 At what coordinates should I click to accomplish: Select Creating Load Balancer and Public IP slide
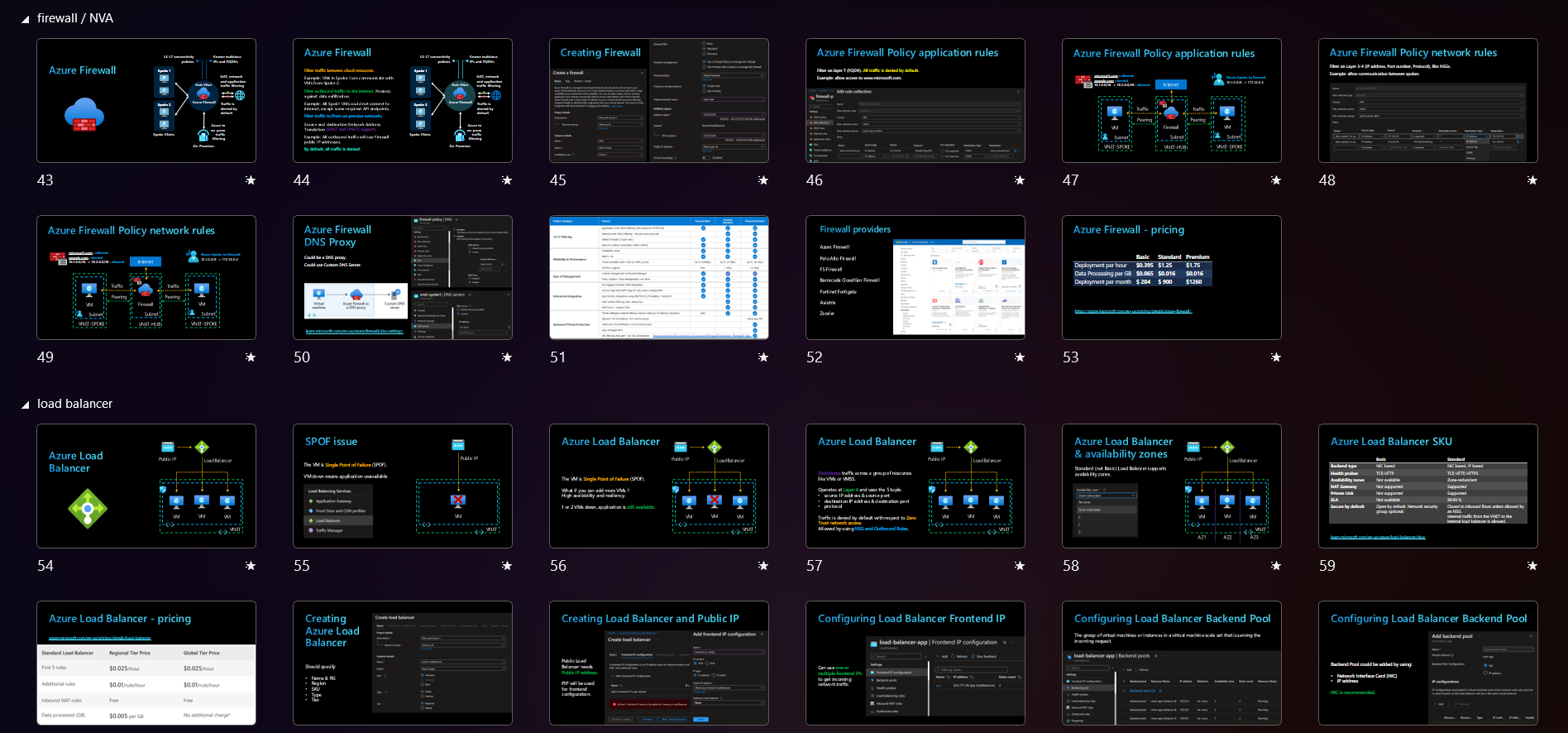(x=659, y=663)
